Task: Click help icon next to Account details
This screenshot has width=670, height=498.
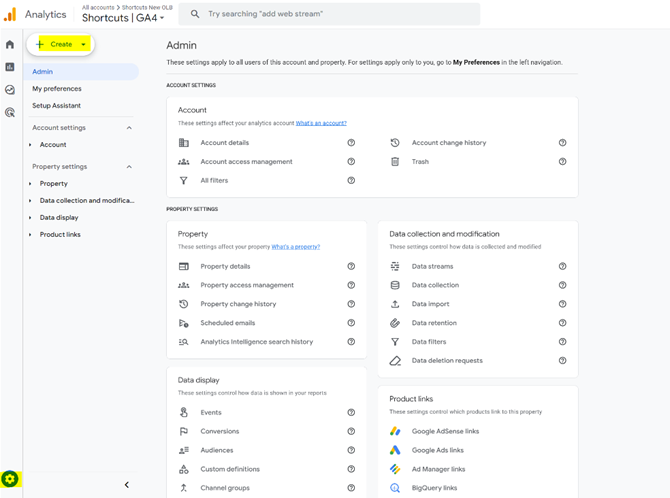Action: click(351, 143)
